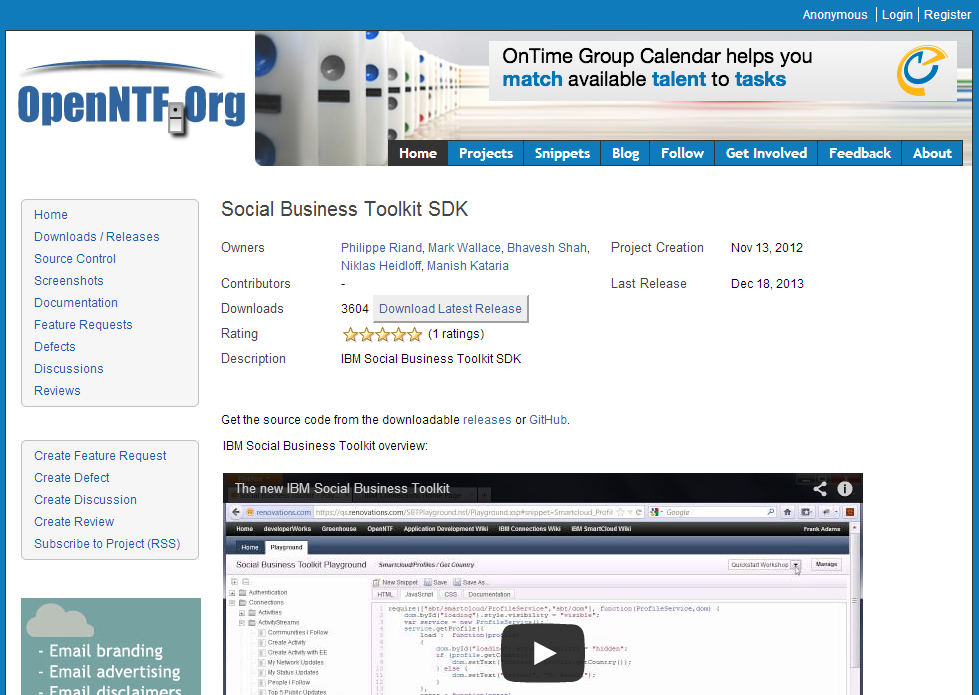Click the video title 'The new IBM Social Business Toolkit'
Image resolution: width=979 pixels, height=695 pixels.
(342, 488)
